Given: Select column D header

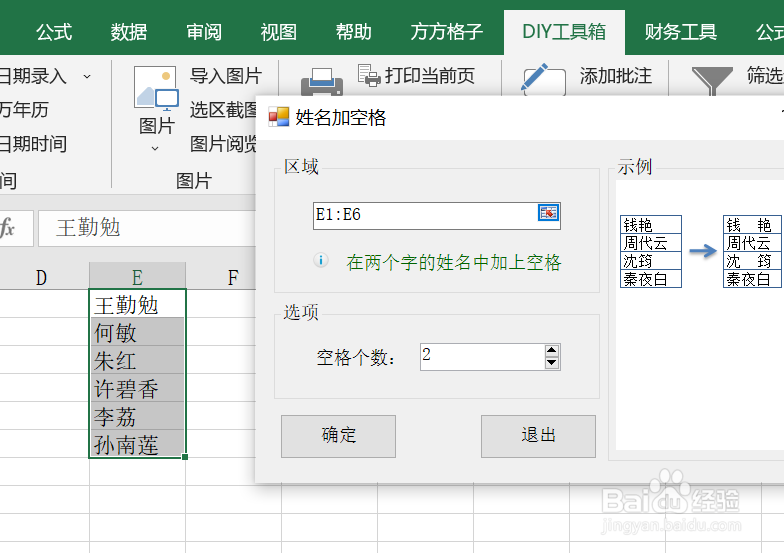Looking at the screenshot, I should [42, 276].
